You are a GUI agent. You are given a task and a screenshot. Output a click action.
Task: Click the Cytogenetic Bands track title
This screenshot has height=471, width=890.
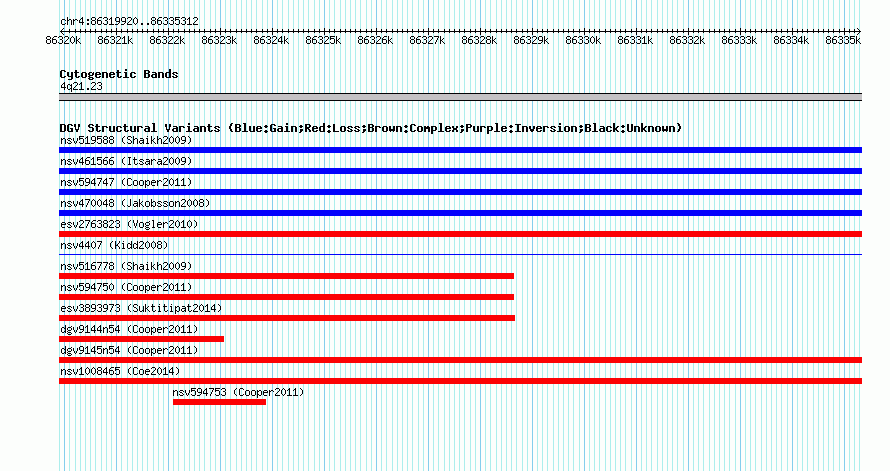tap(119, 74)
